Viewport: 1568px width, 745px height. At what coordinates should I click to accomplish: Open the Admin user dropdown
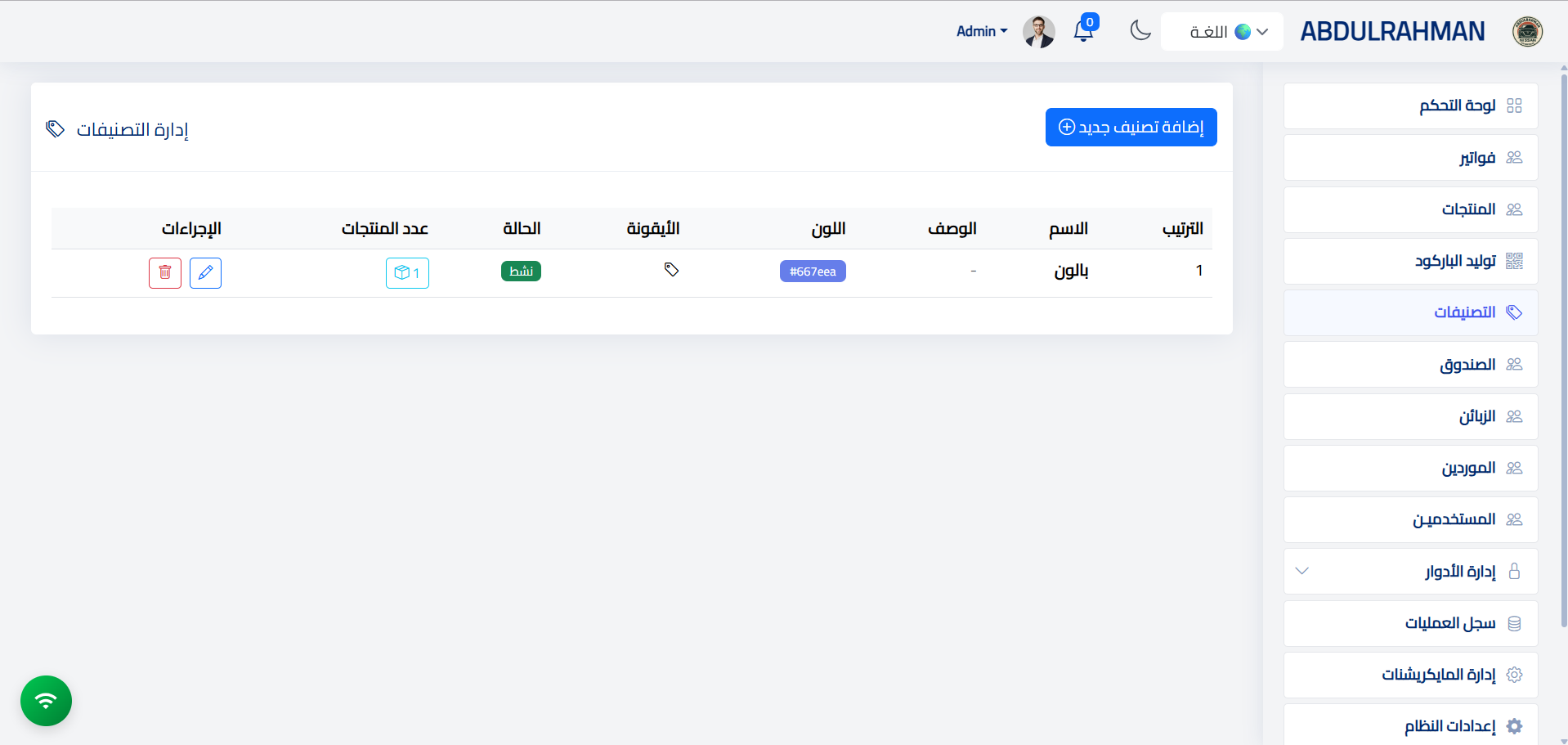tap(981, 31)
